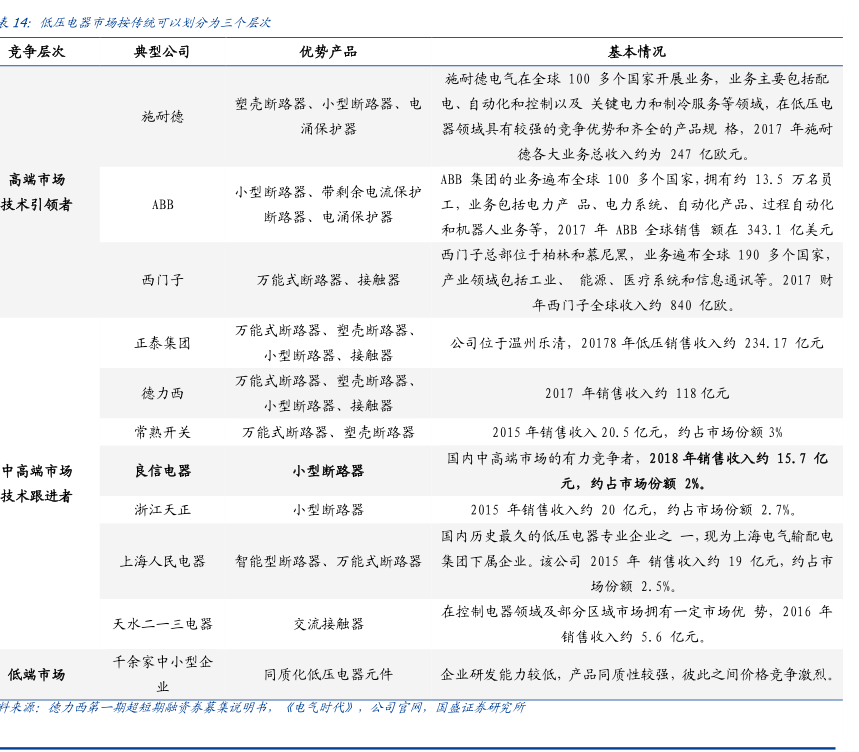The height and width of the screenshot is (752, 859).
Task: Select the 基本情况 column header
Action: pyautogui.click(x=637, y=53)
